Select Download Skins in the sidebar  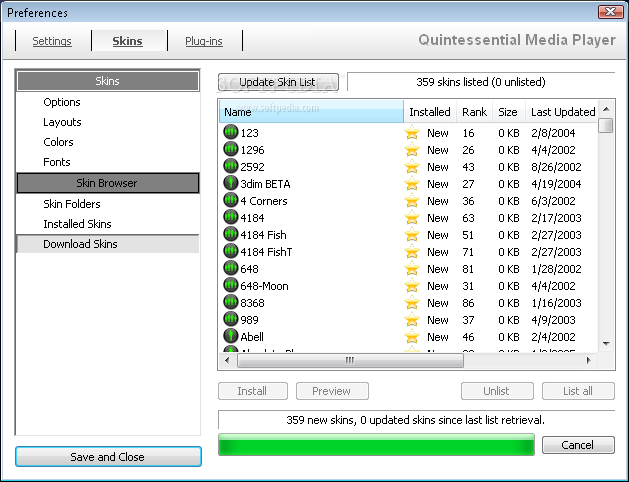click(x=108, y=244)
